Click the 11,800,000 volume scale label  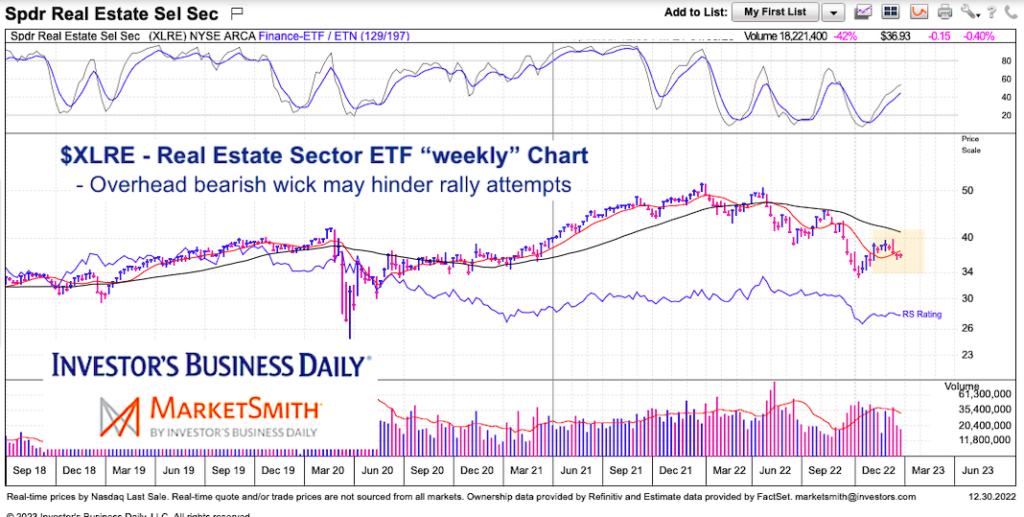(984, 441)
